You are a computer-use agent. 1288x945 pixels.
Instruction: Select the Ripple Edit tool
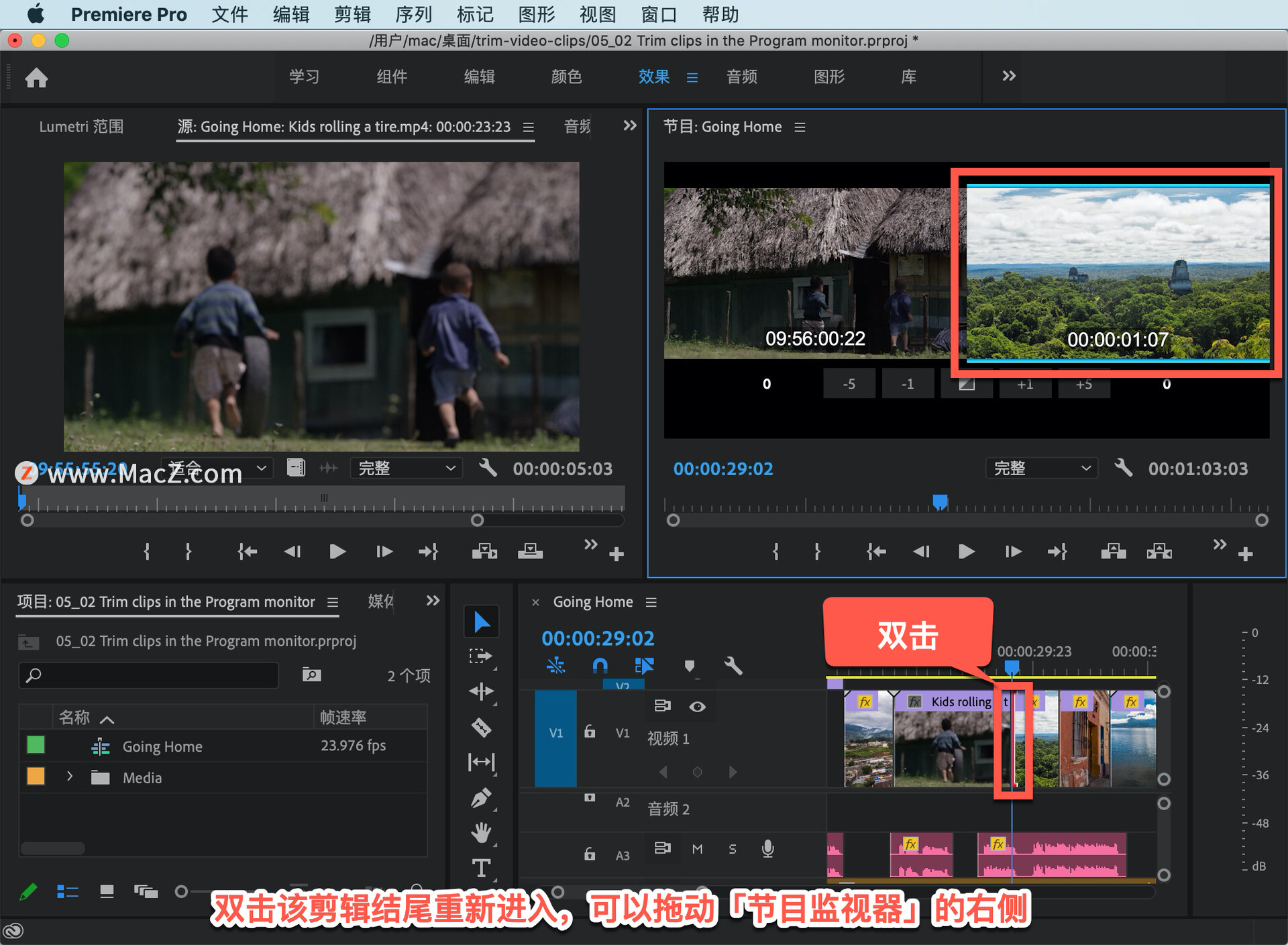pyautogui.click(x=481, y=691)
